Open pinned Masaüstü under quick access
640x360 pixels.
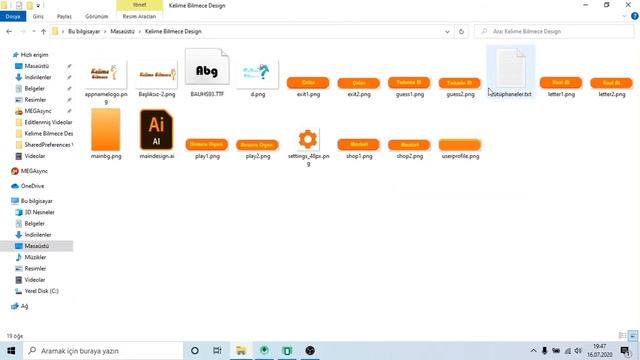(x=37, y=66)
